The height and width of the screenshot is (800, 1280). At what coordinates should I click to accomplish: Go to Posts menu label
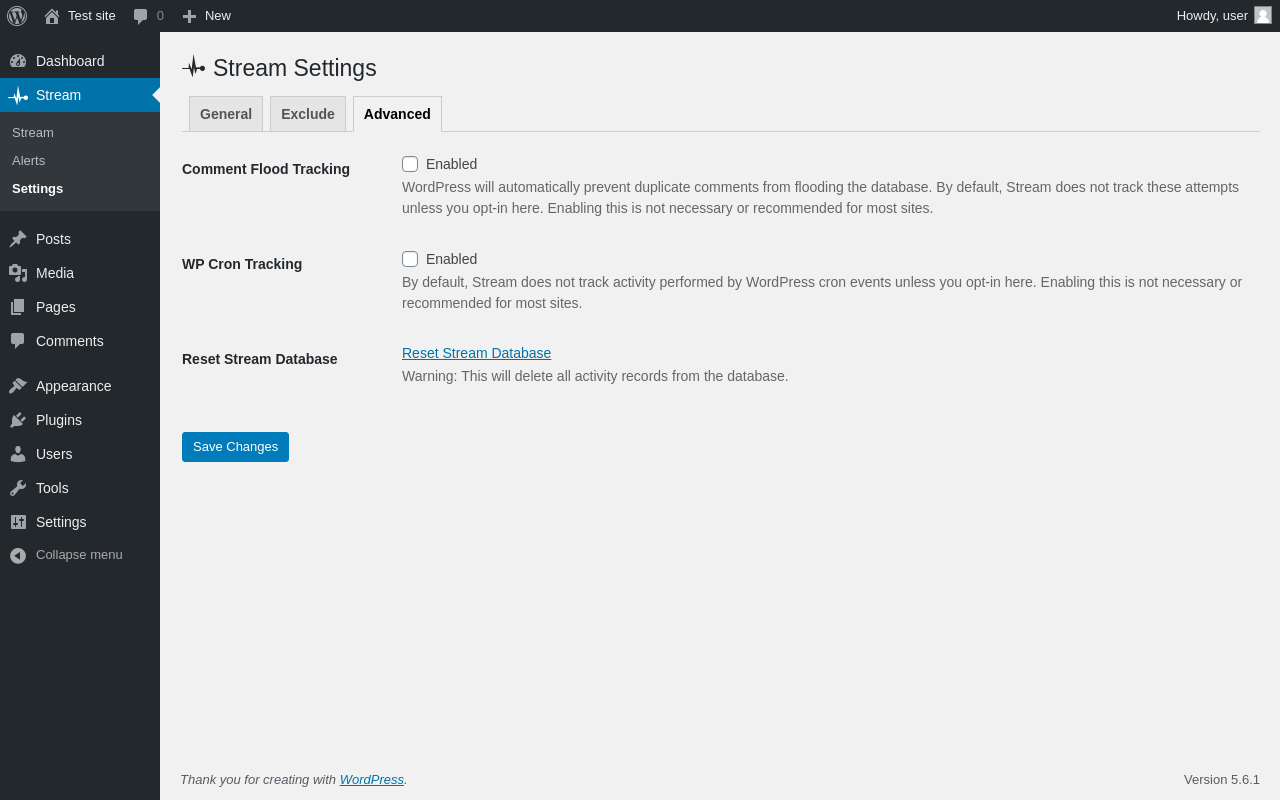point(53,239)
